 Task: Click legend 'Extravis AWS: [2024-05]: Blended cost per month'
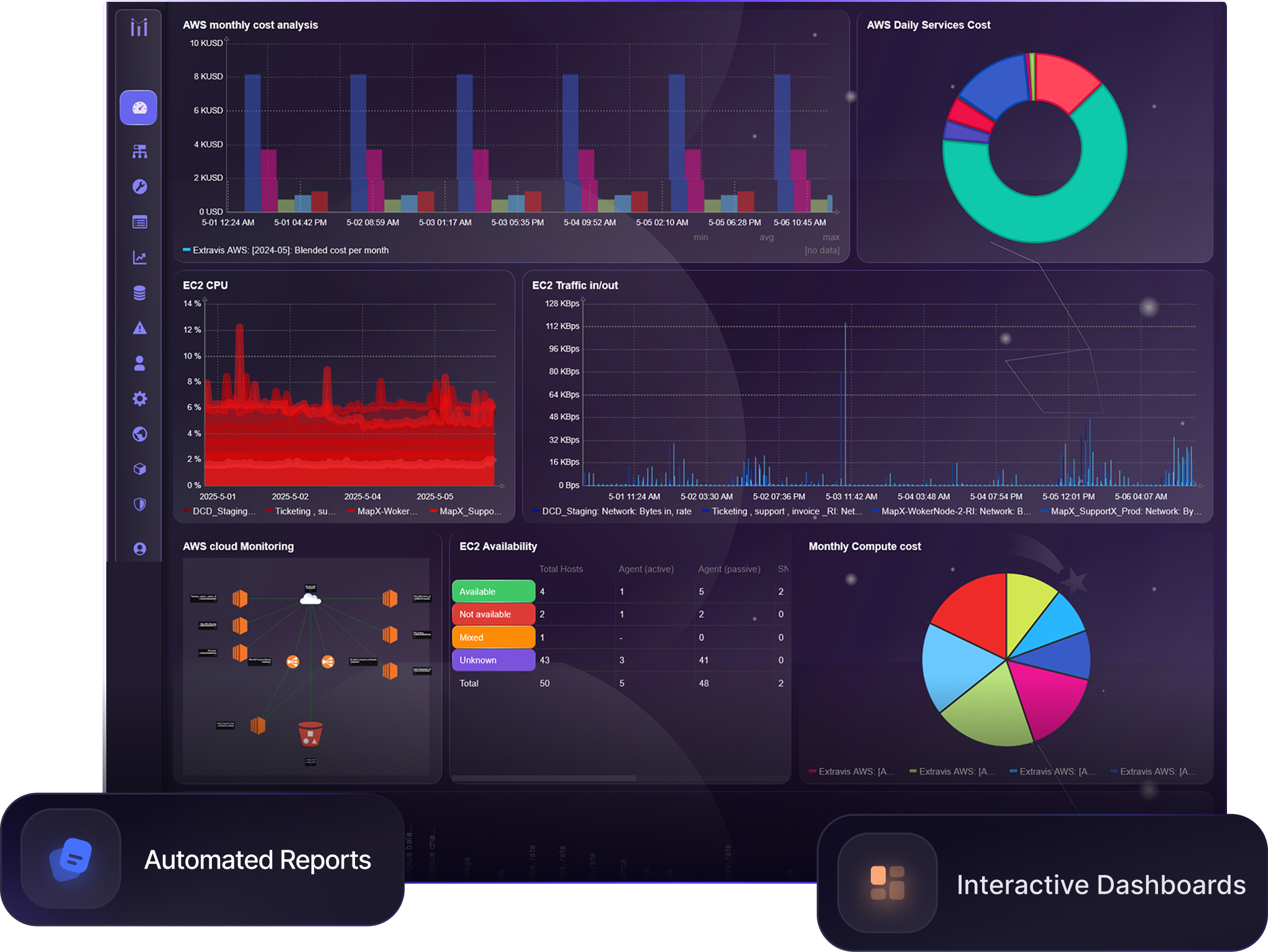[x=285, y=250]
